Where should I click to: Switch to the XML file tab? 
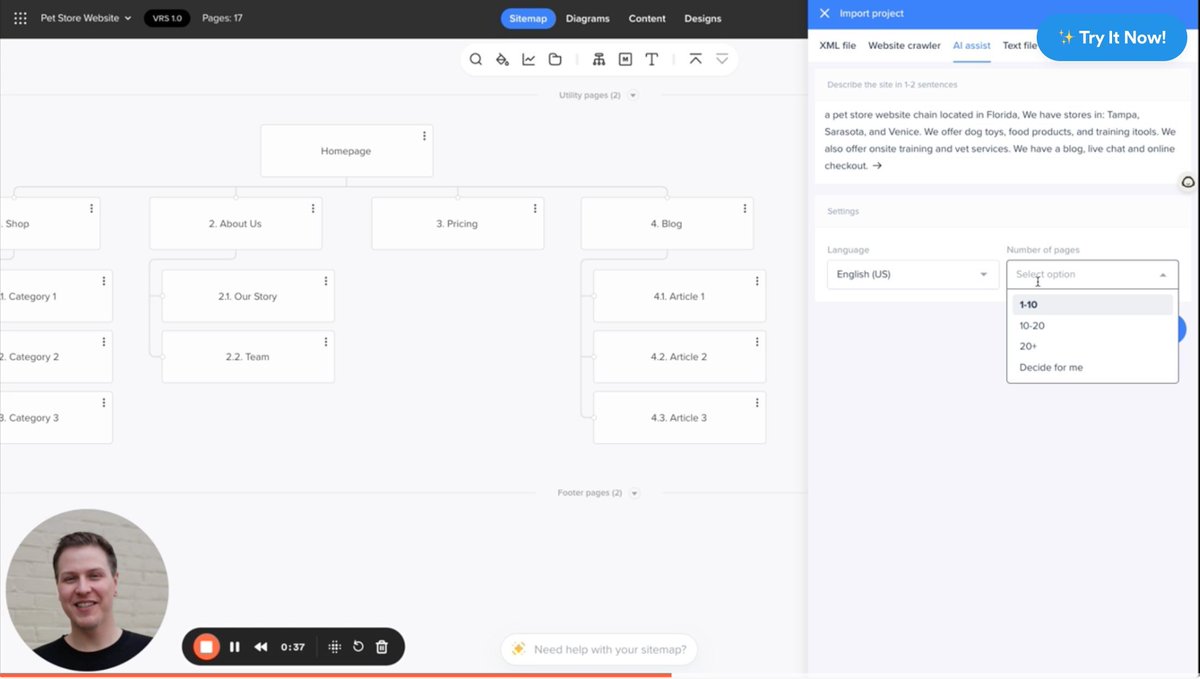click(838, 46)
